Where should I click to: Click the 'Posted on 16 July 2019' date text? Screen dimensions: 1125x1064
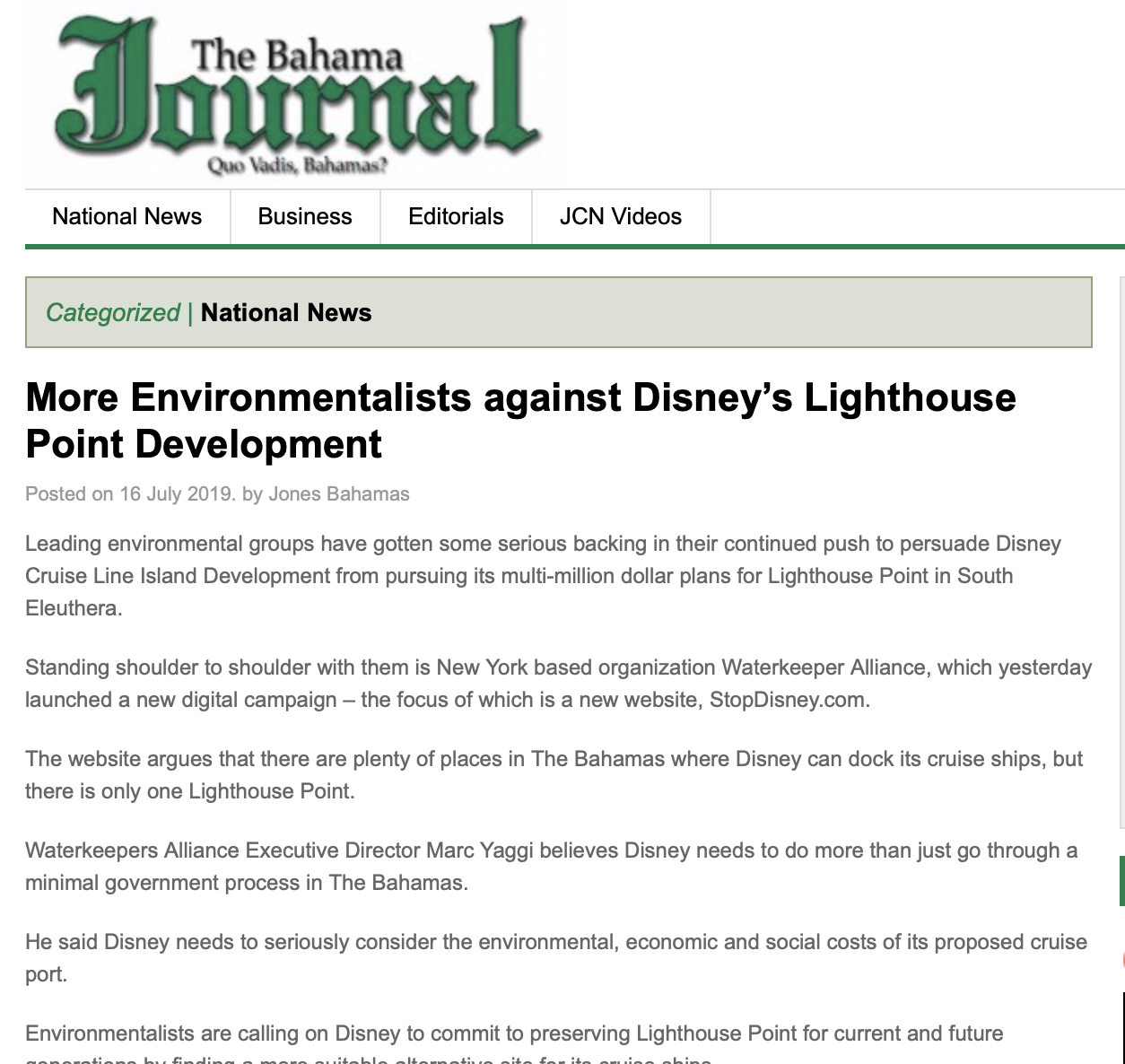click(x=130, y=494)
